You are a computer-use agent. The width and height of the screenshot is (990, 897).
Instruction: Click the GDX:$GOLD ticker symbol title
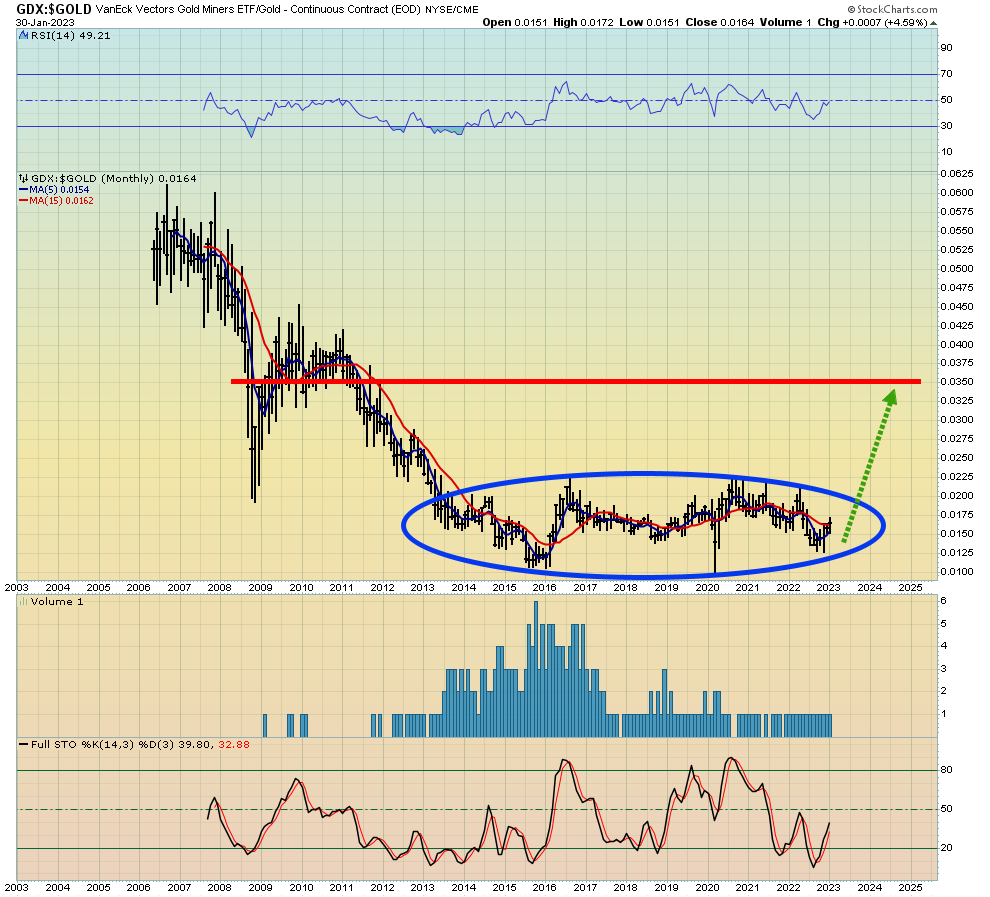54,9
